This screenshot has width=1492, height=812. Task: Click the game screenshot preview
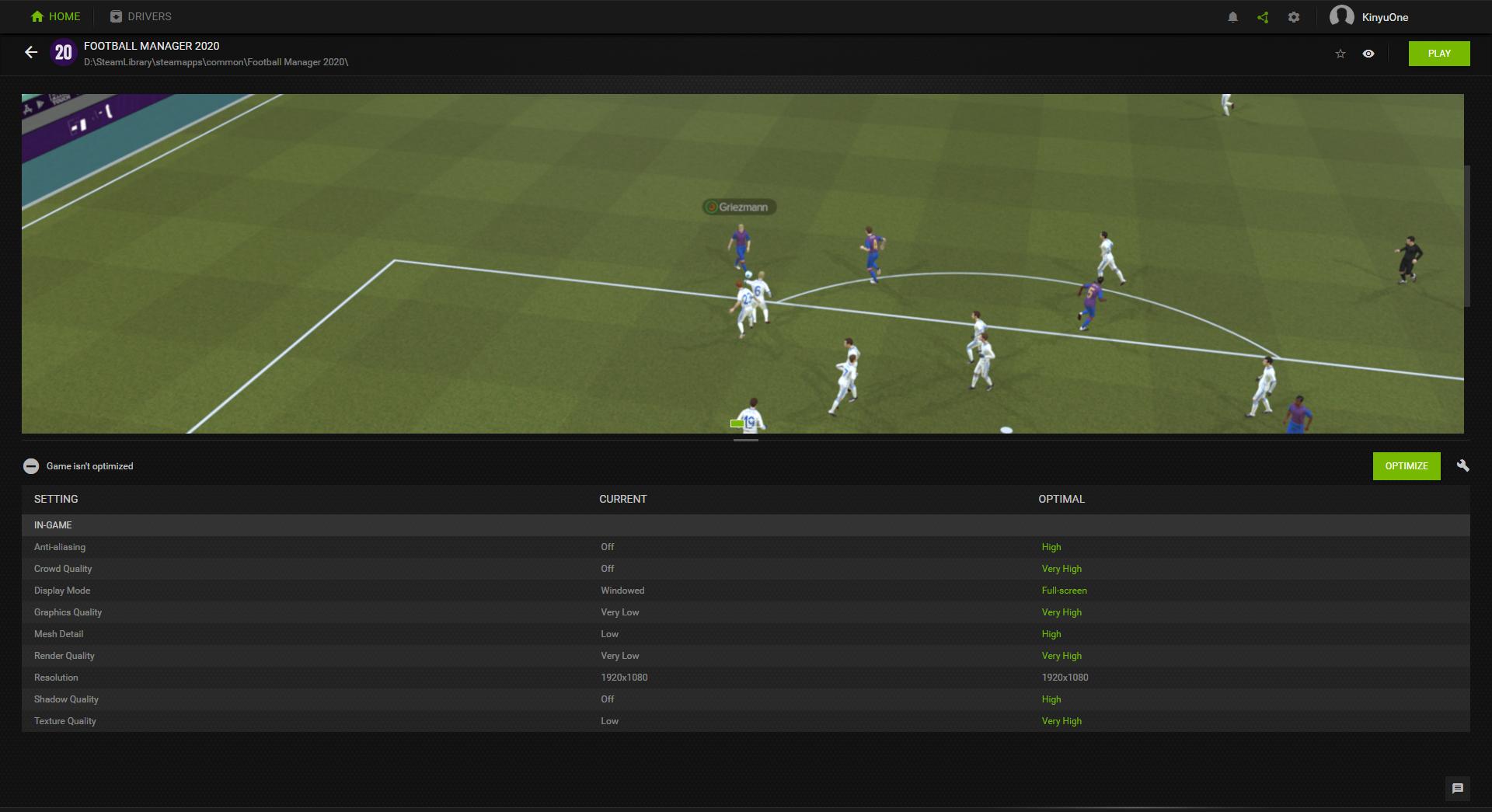742,263
